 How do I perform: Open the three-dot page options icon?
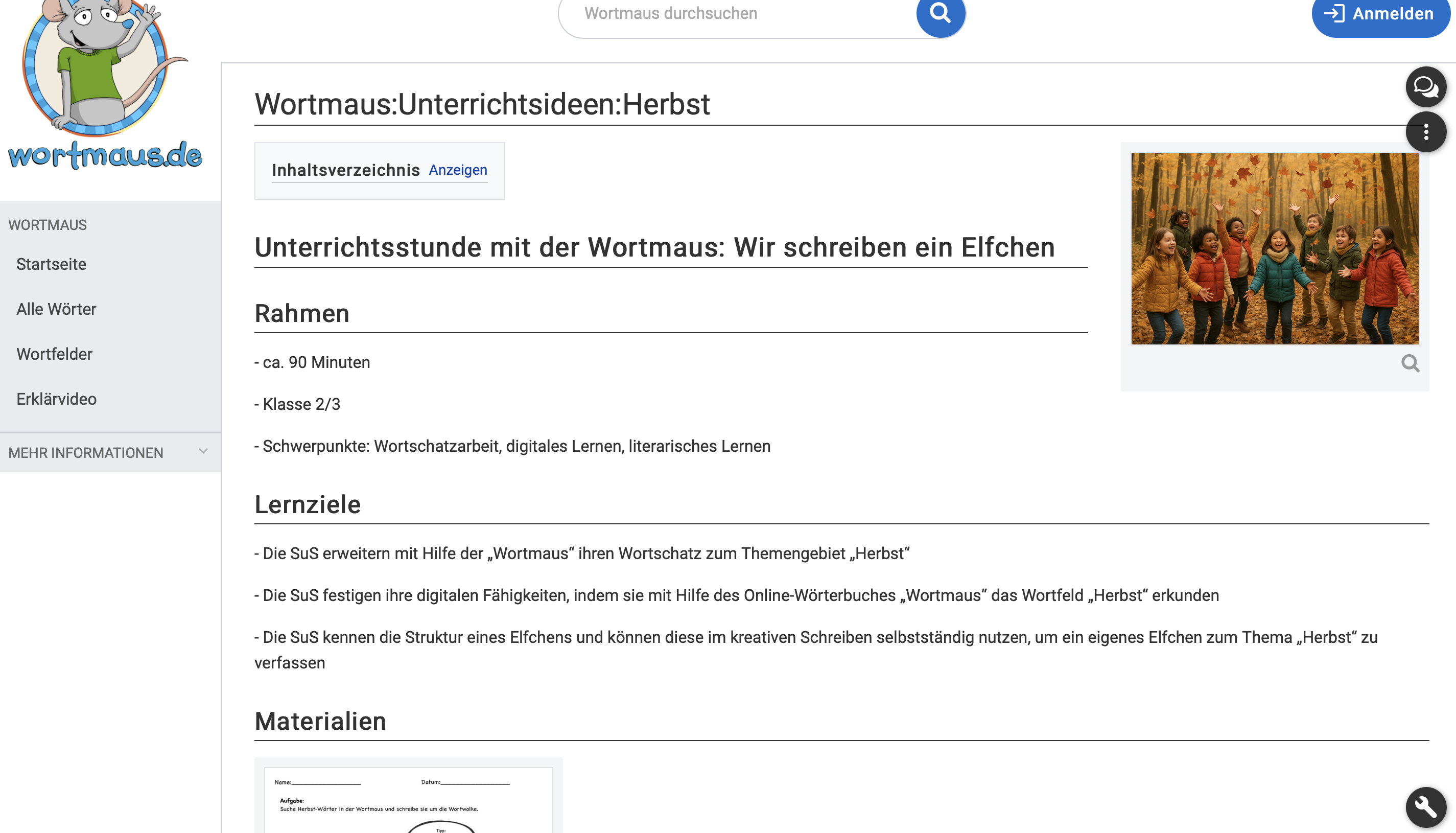[x=1426, y=131]
